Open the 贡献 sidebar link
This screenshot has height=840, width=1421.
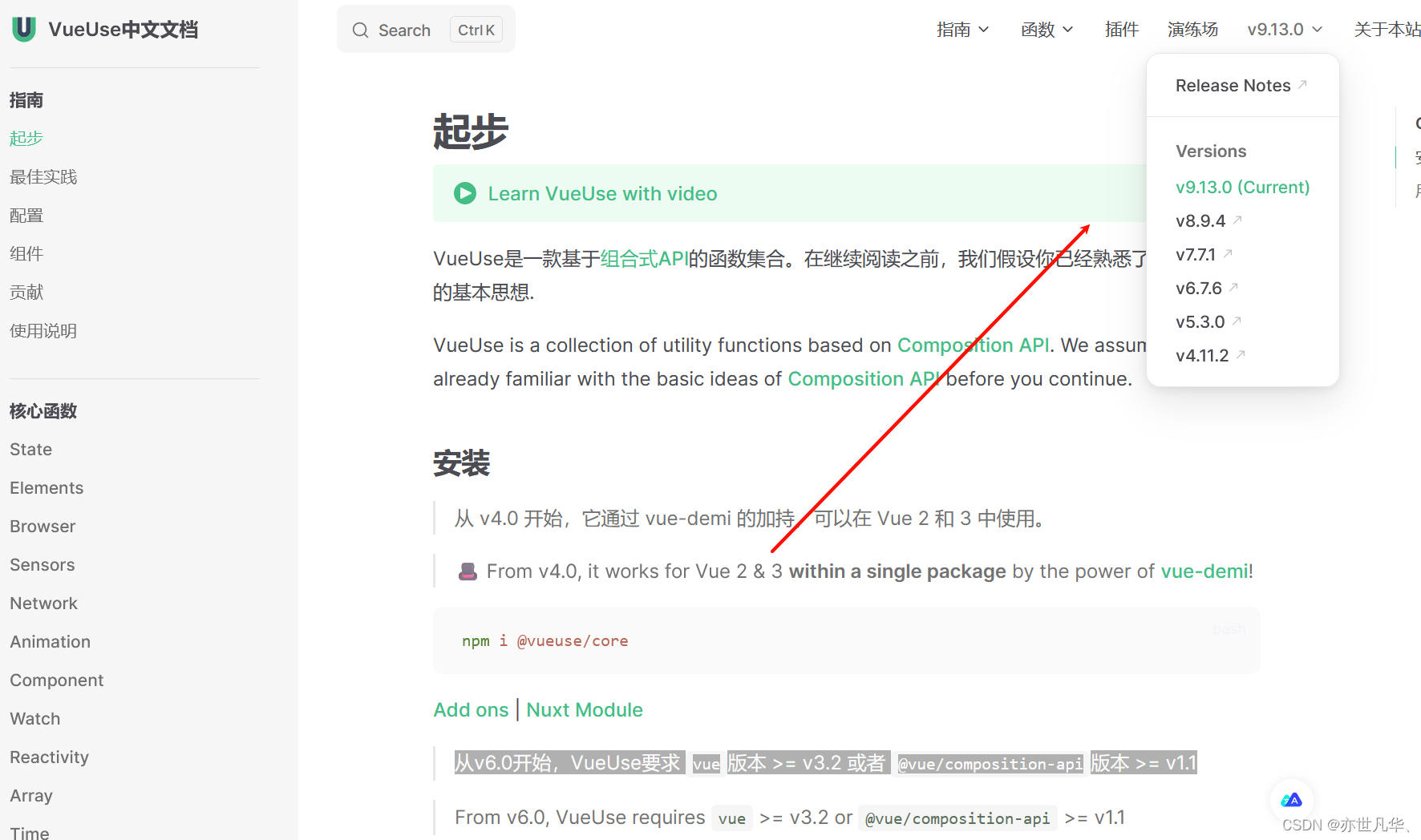[26, 292]
